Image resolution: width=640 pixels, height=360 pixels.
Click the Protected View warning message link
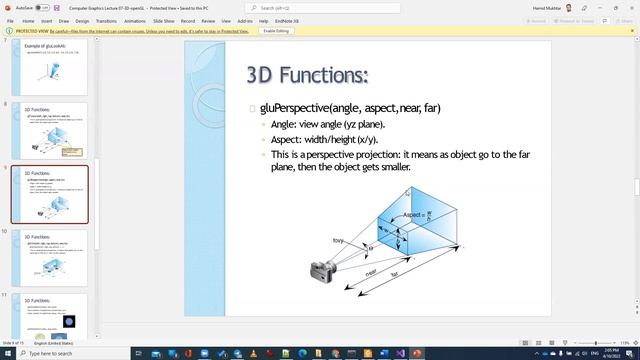point(149,31)
